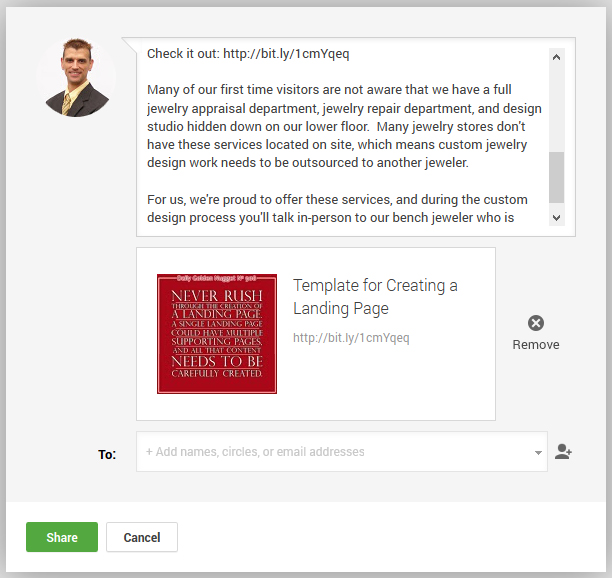Open the red landing page thumbnail

click(217, 334)
